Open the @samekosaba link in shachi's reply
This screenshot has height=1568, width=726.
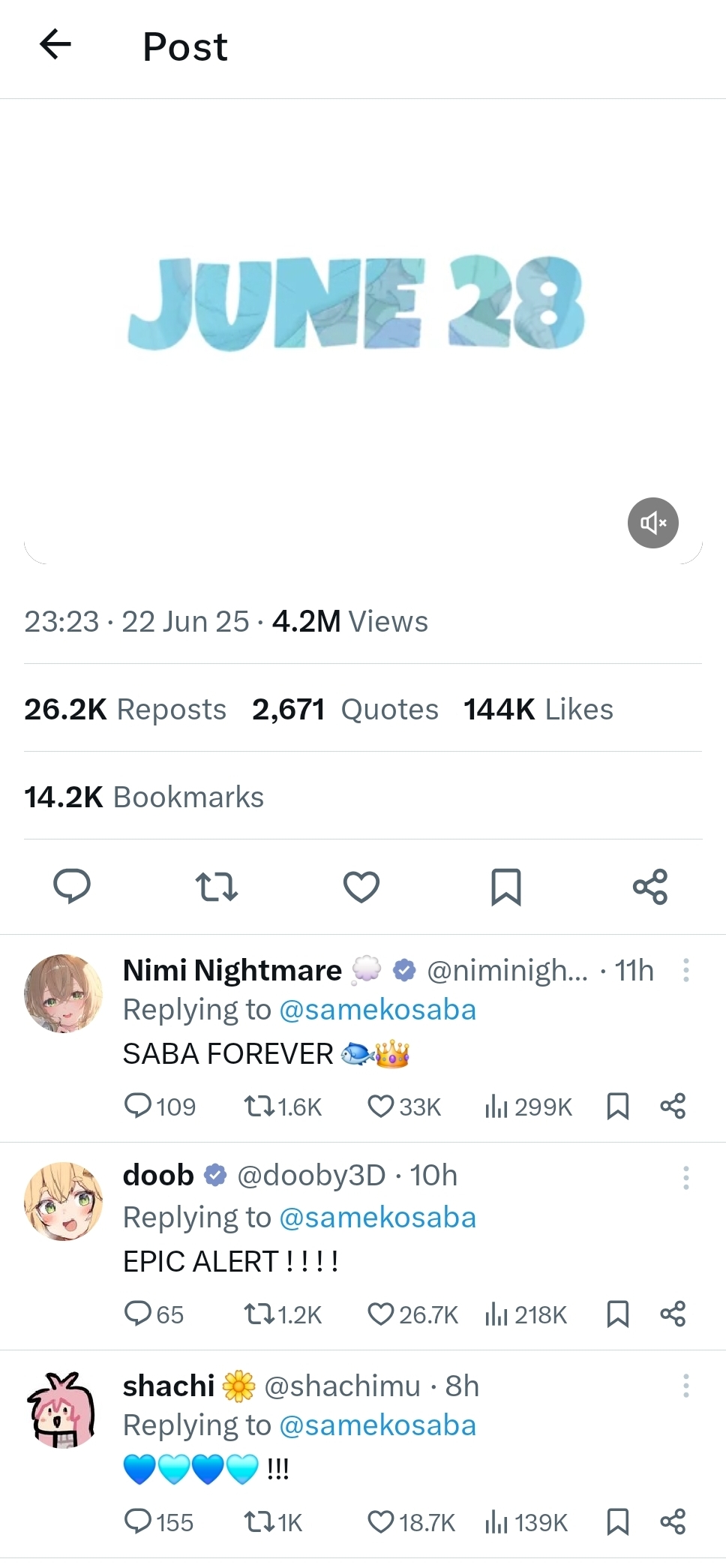coord(377,1425)
